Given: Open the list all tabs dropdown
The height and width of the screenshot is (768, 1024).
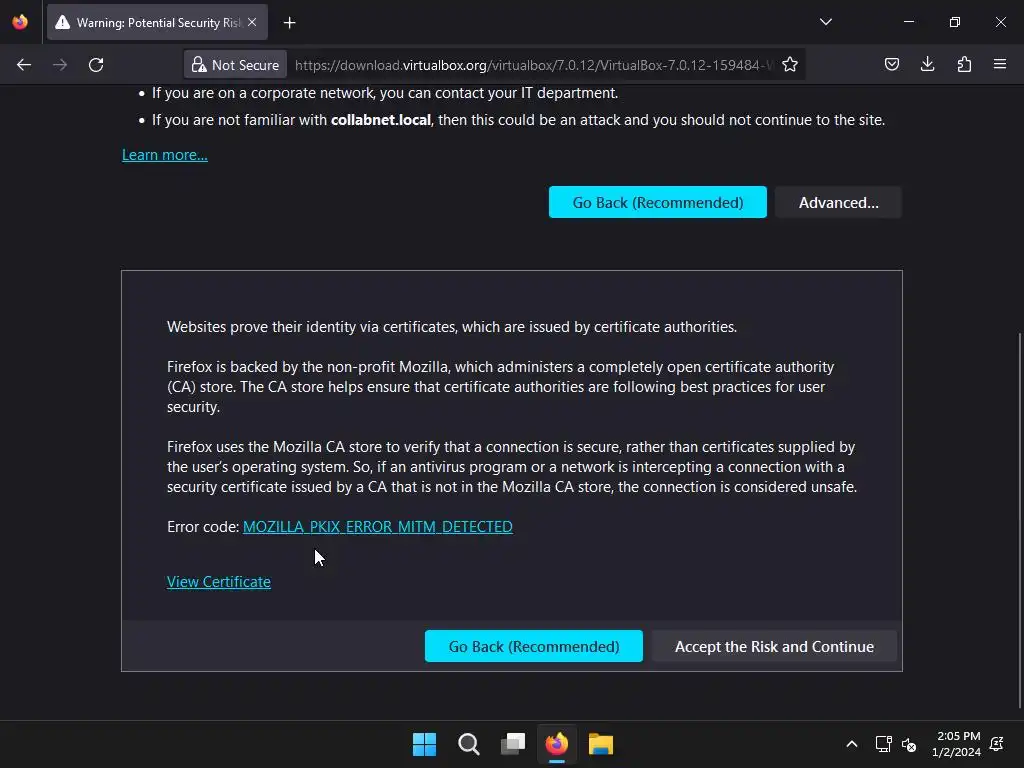Looking at the screenshot, I should coord(825,22).
